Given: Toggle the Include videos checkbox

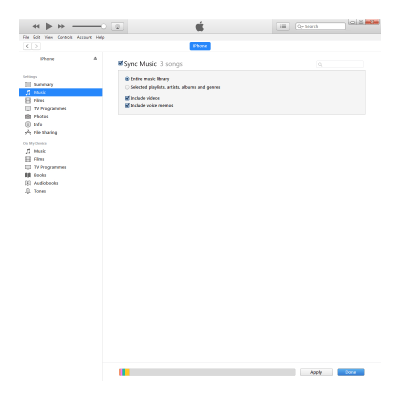Looking at the screenshot, I should point(127,98).
